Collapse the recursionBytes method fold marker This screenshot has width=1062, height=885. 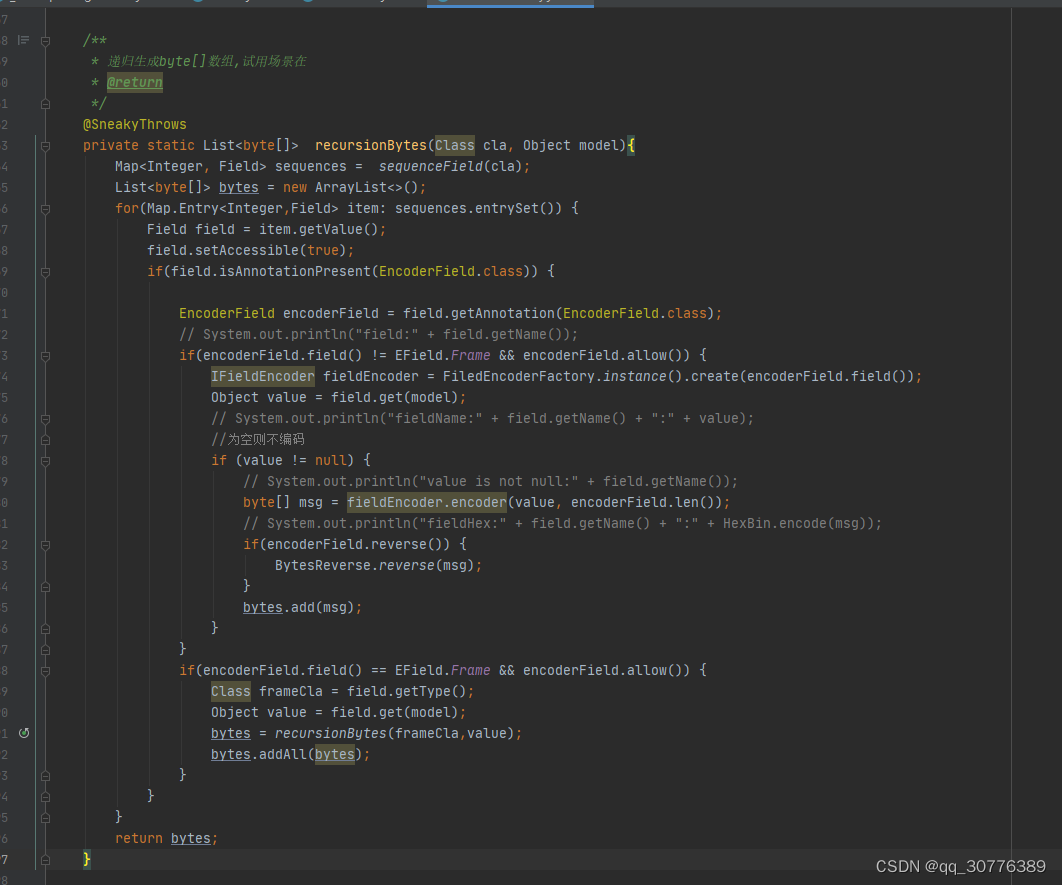[x=45, y=146]
